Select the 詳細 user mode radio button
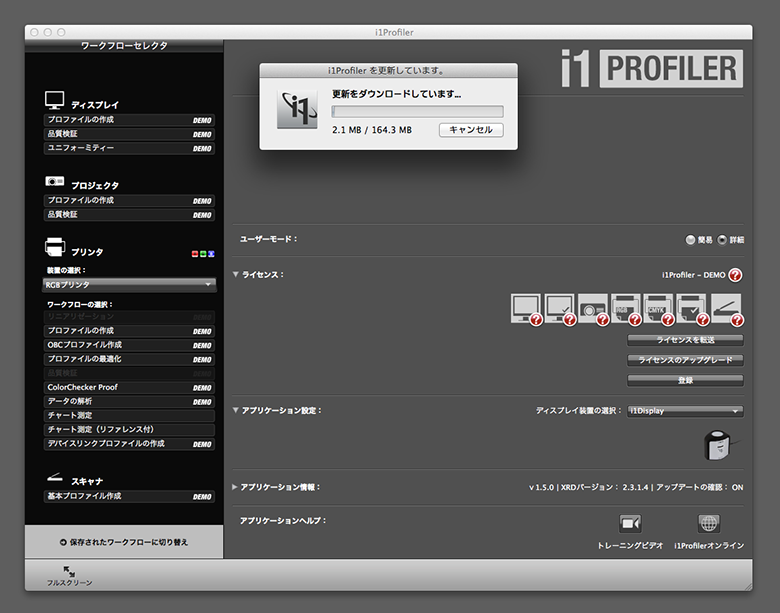 coord(722,240)
